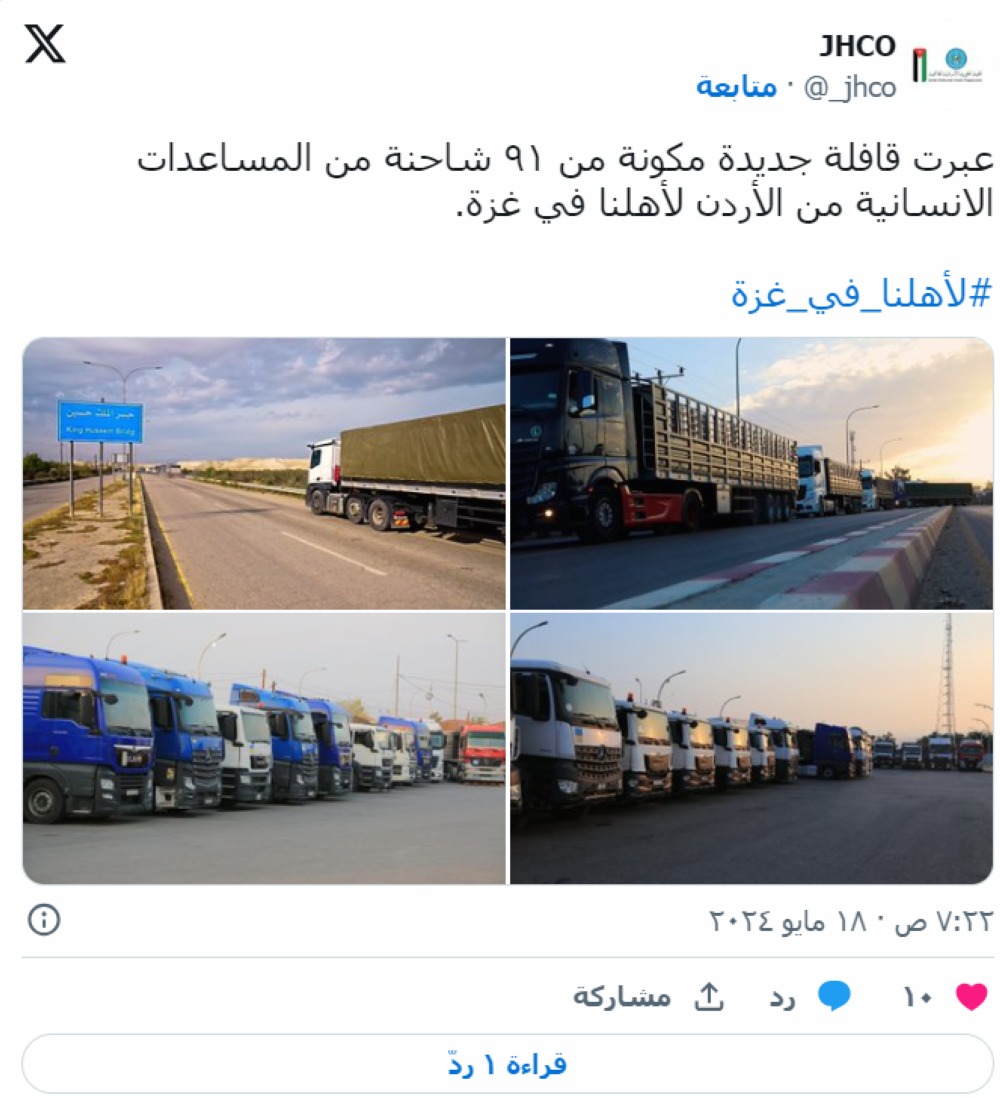
Task: Open the JHCO display name
Action: (858, 46)
